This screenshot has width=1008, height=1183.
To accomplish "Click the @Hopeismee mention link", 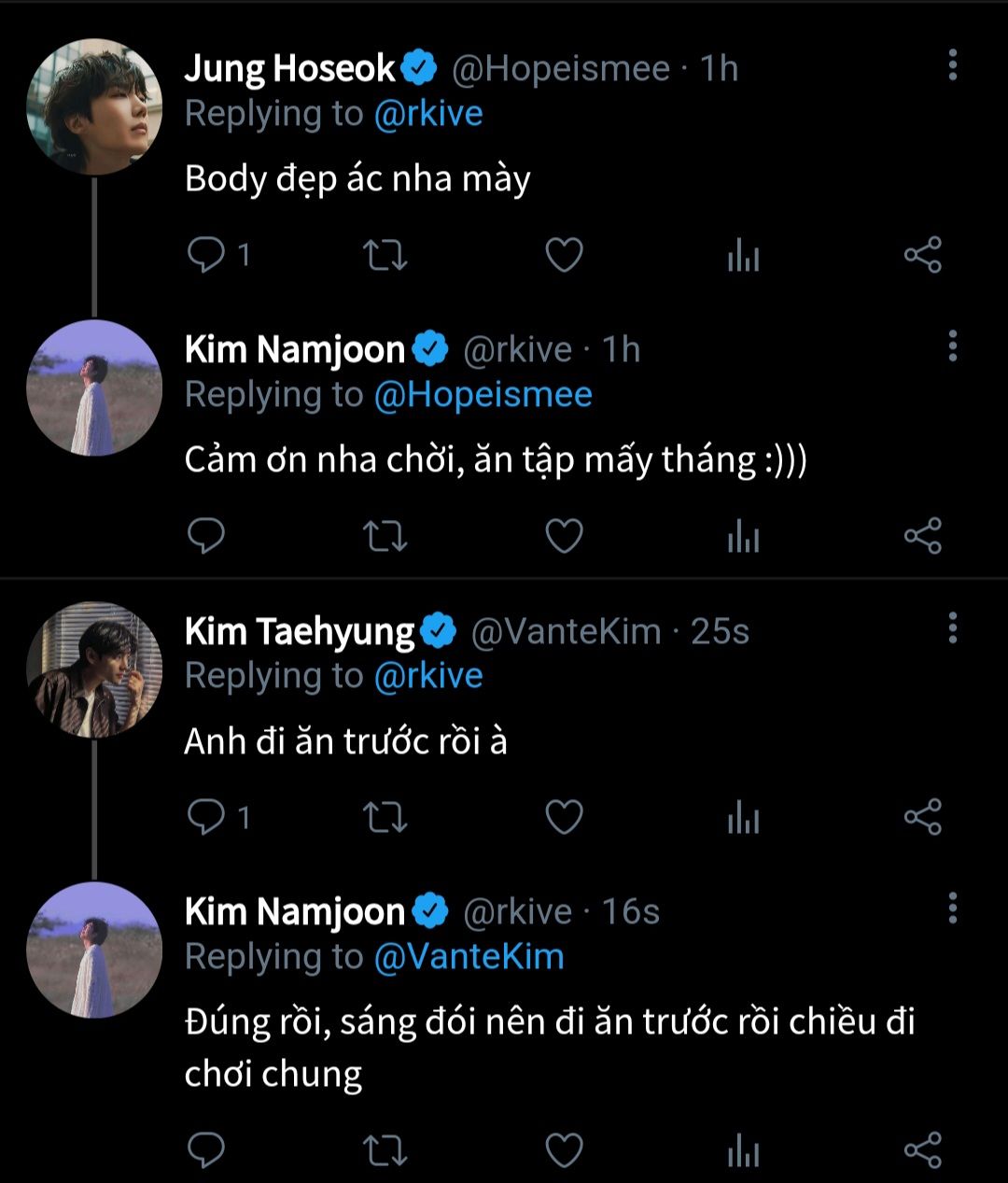I will pos(483,395).
